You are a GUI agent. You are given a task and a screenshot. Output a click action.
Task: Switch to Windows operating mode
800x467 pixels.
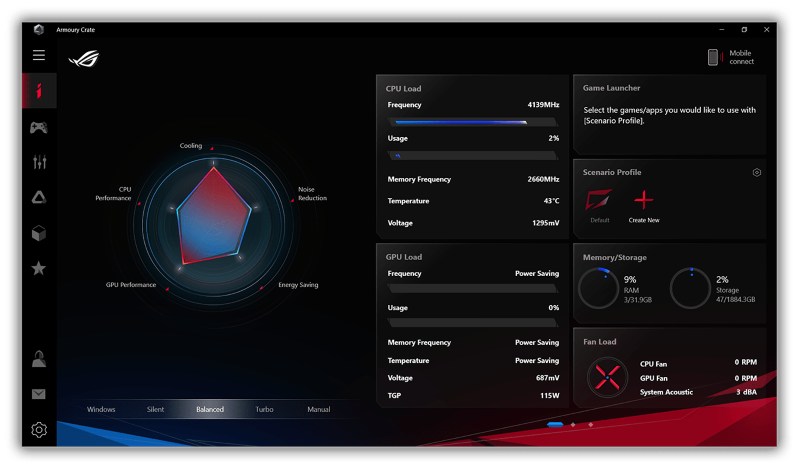click(101, 409)
